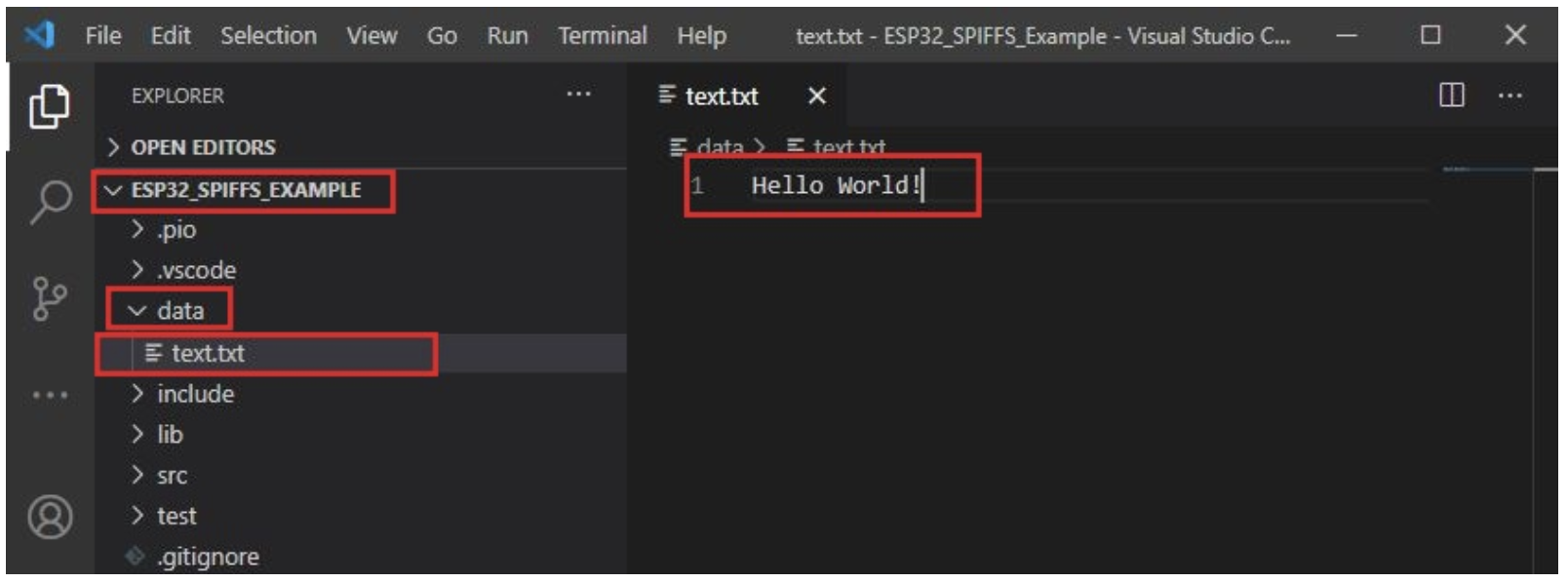Open the Go menu
This screenshot has height=583, width=1568.
442,36
